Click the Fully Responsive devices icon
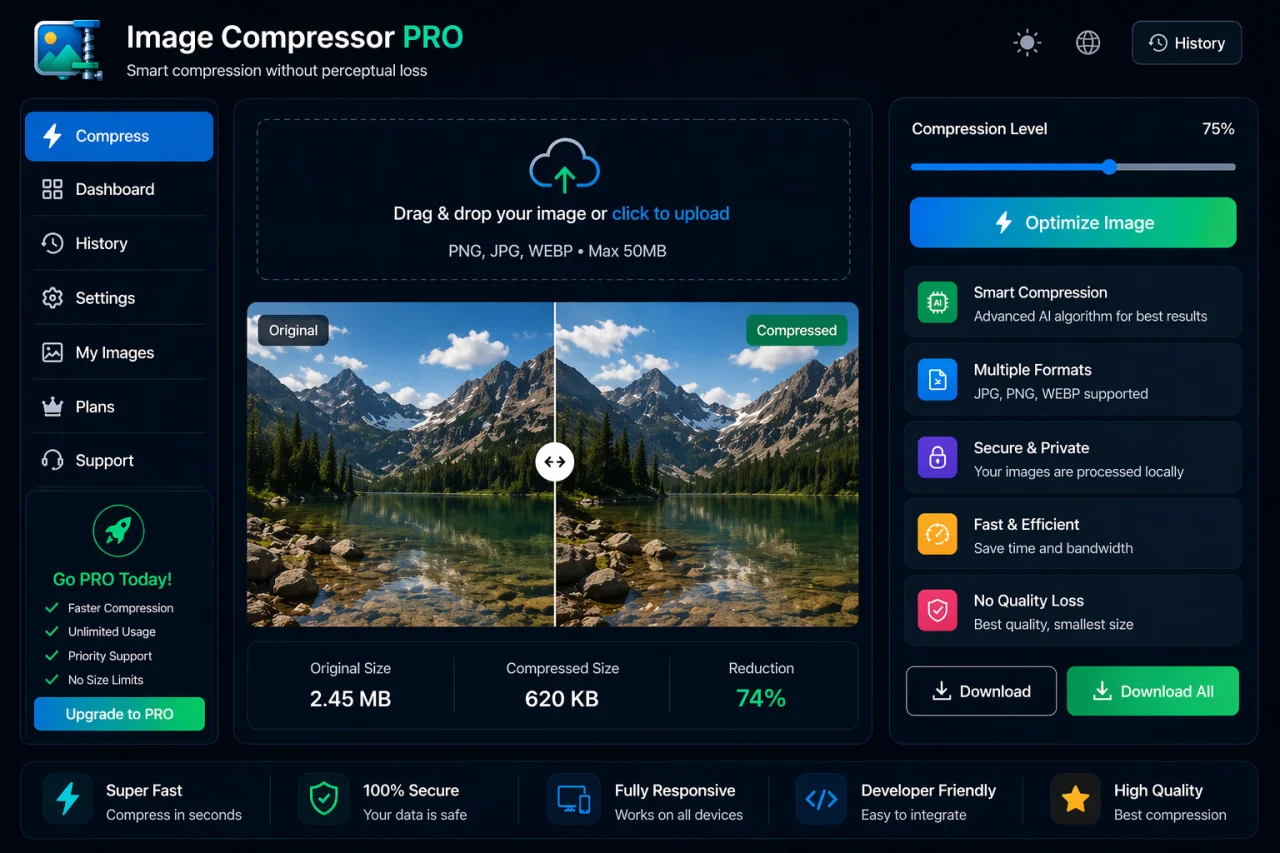The image size is (1280, 853). 573,799
